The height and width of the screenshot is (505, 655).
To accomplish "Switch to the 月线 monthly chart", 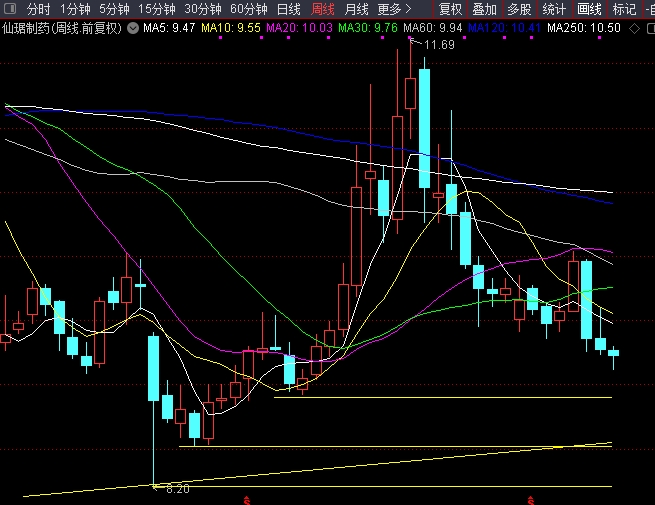I will 356,9.
